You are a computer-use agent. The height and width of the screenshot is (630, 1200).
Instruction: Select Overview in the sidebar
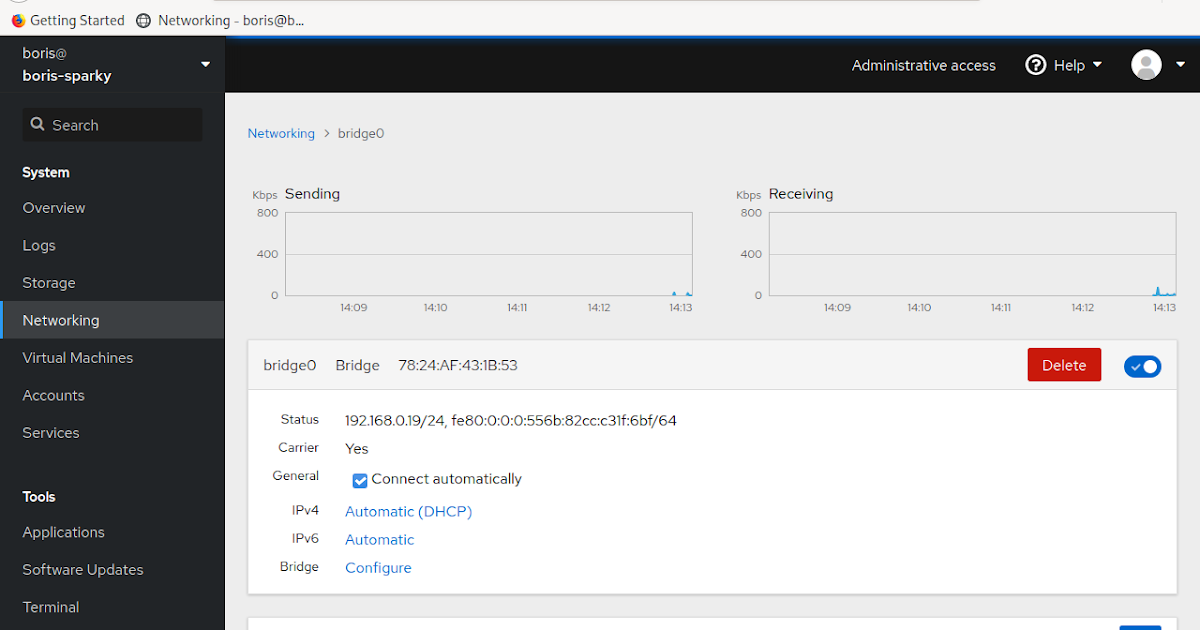pos(54,207)
